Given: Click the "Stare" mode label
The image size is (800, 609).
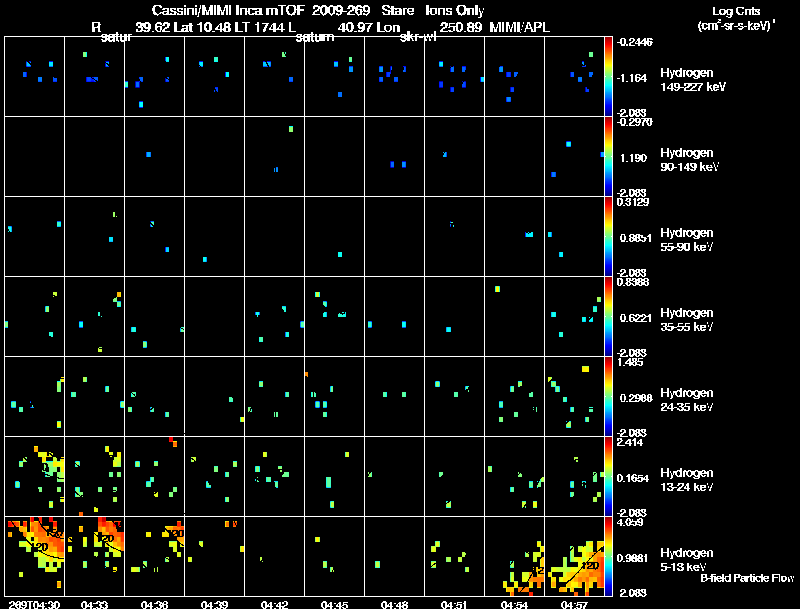Looking at the screenshot, I should click(x=397, y=11).
